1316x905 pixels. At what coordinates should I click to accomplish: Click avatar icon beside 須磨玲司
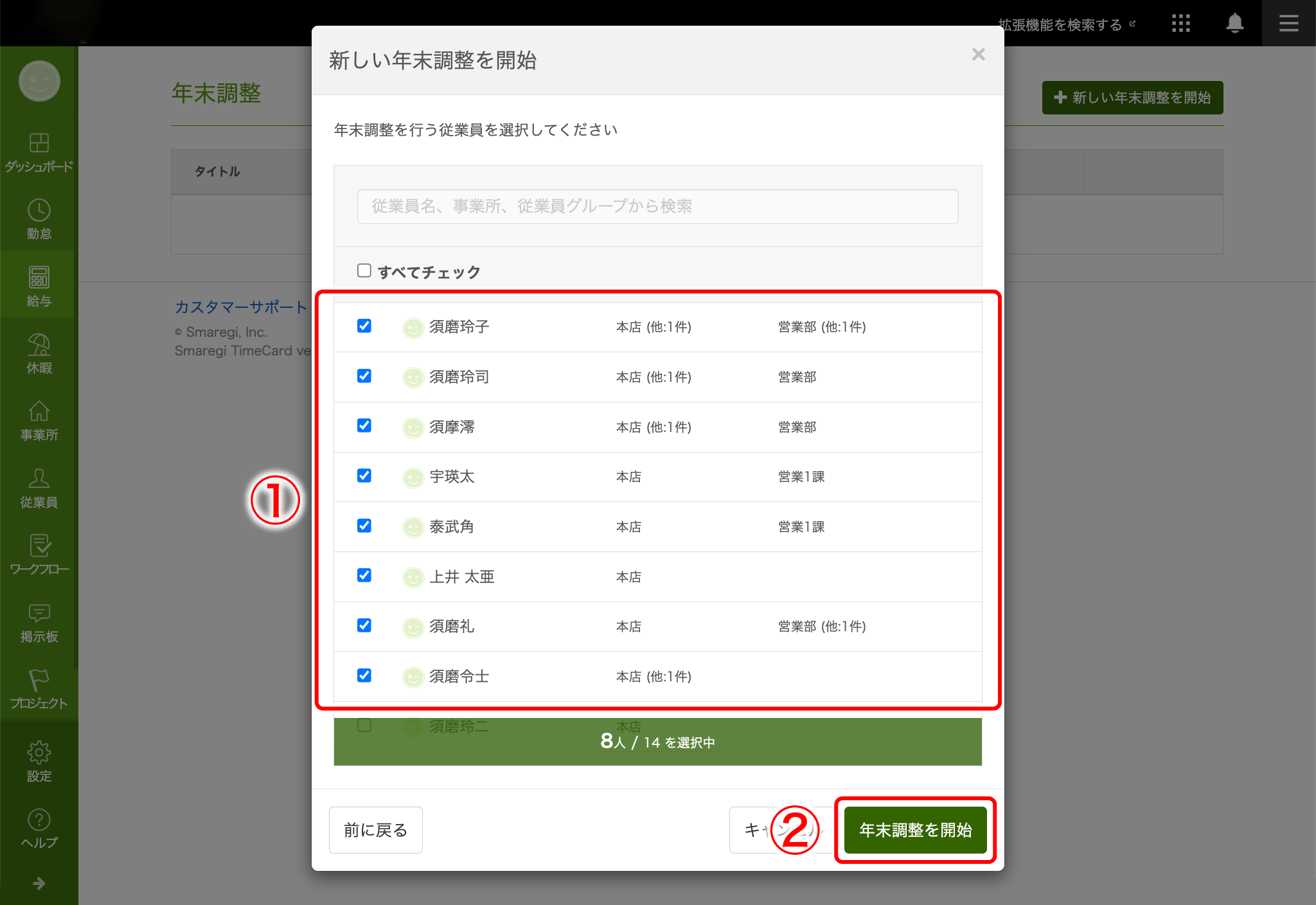(x=413, y=378)
